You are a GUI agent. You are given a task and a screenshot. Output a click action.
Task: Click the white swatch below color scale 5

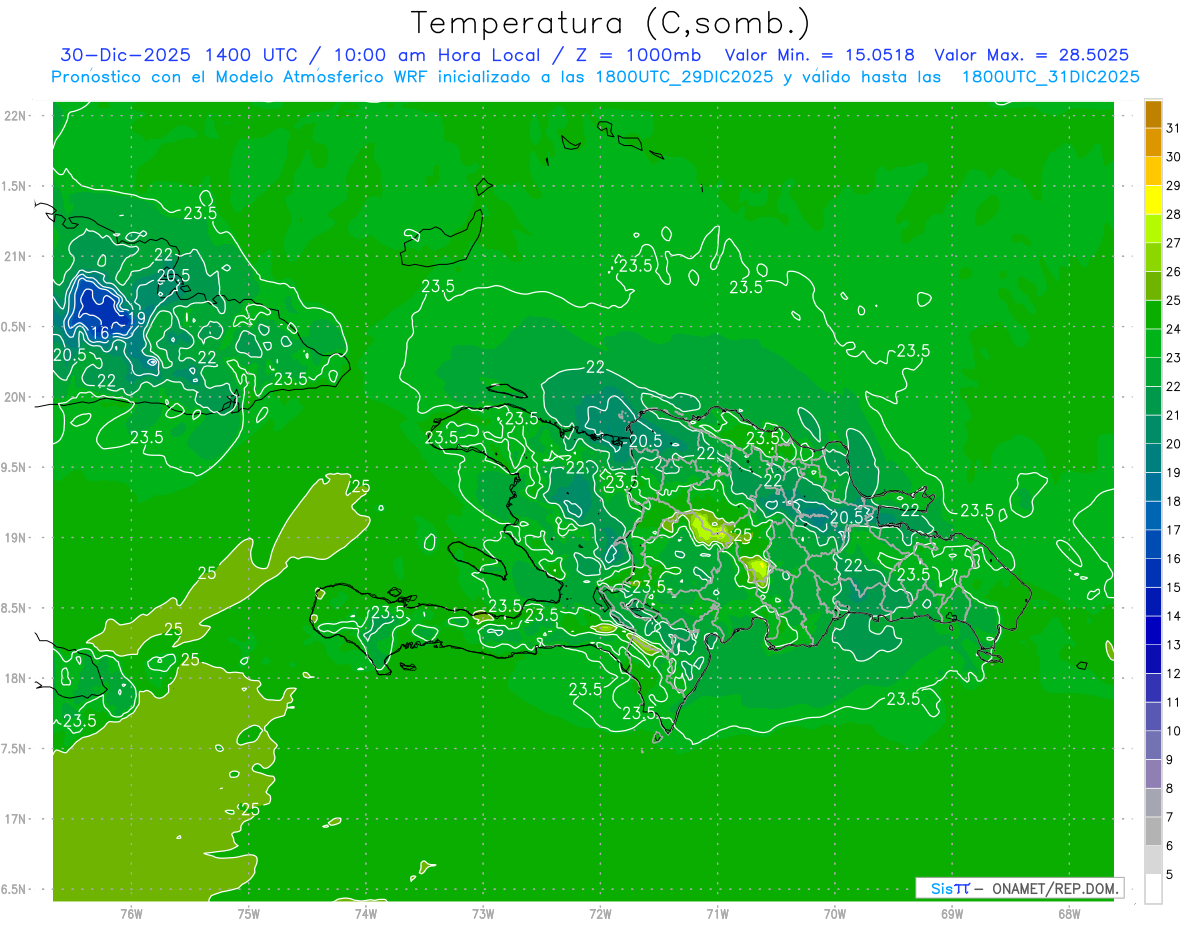point(1153,889)
